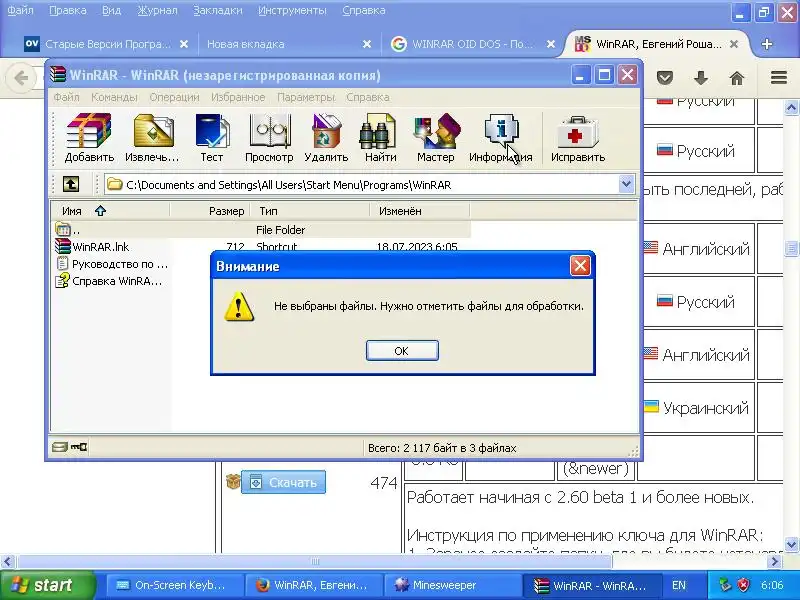
Task: Click the key icon in WinRAR status bar
Action: pos(78,447)
